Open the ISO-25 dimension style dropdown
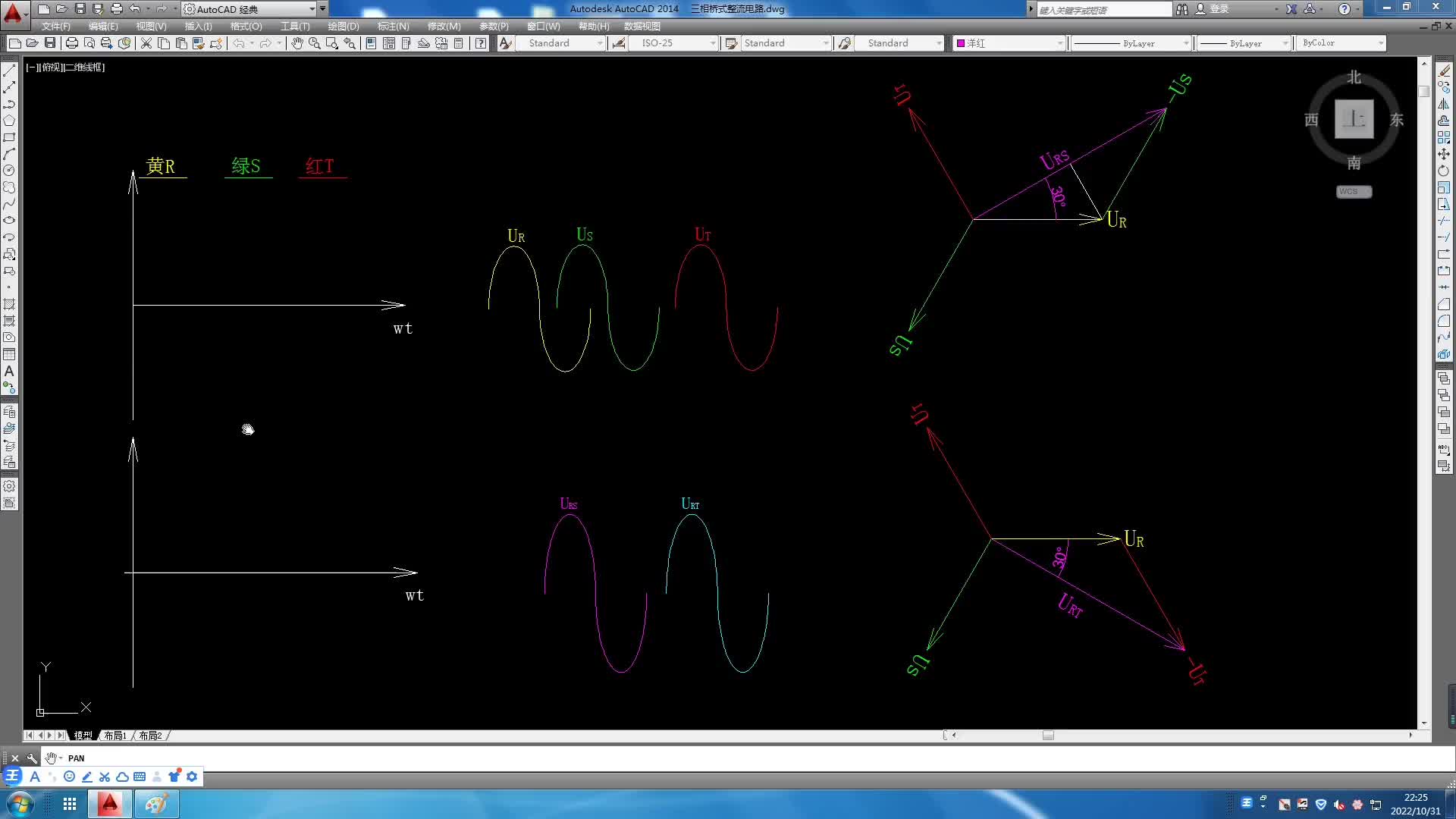The width and height of the screenshot is (1456, 819). tap(673, 43)
